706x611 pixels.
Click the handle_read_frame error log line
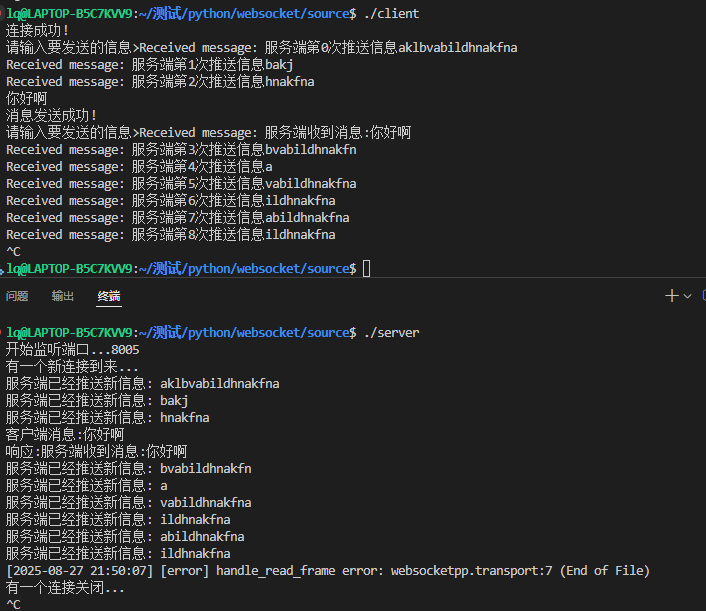click(328, 571)
